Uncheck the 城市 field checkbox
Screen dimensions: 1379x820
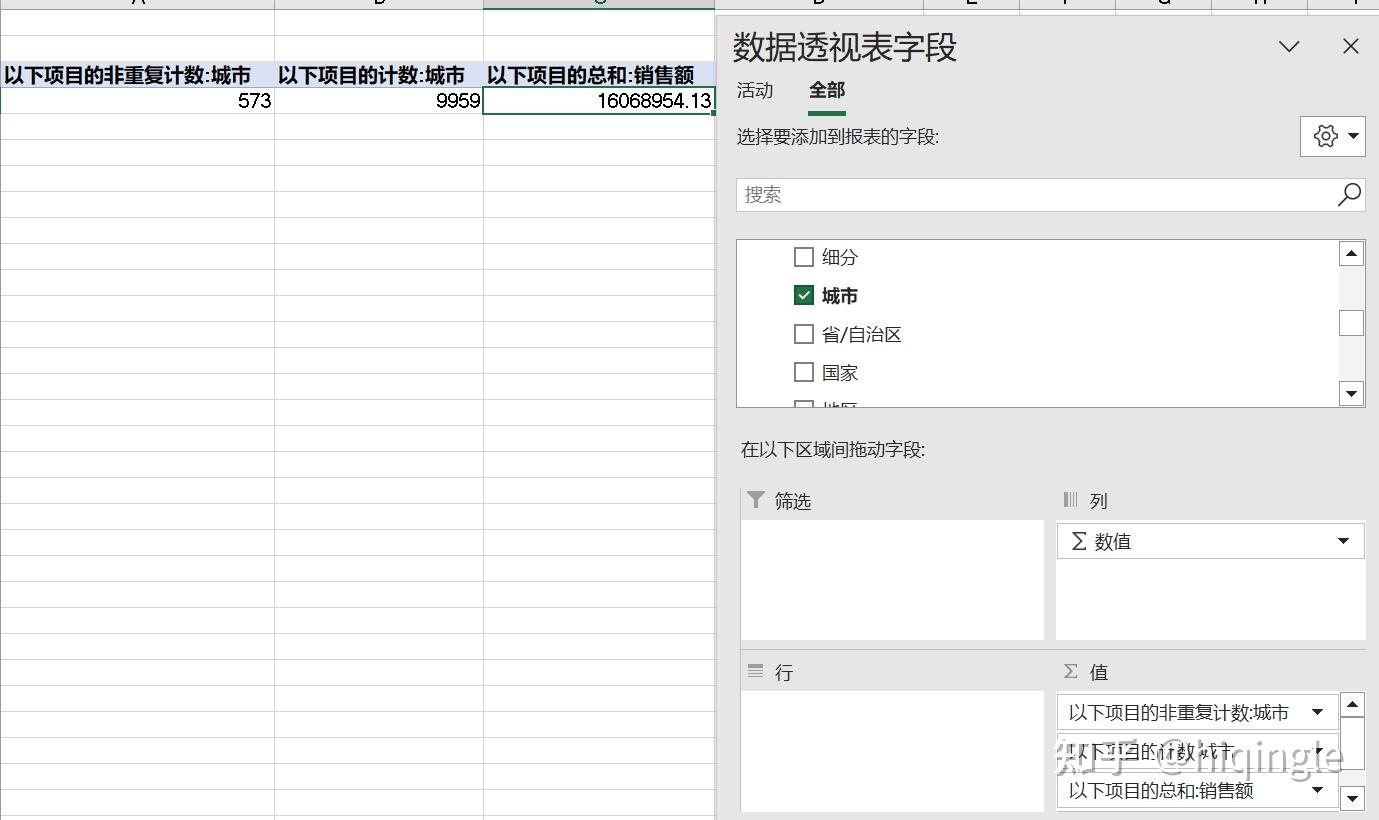(x=803, y=295)
